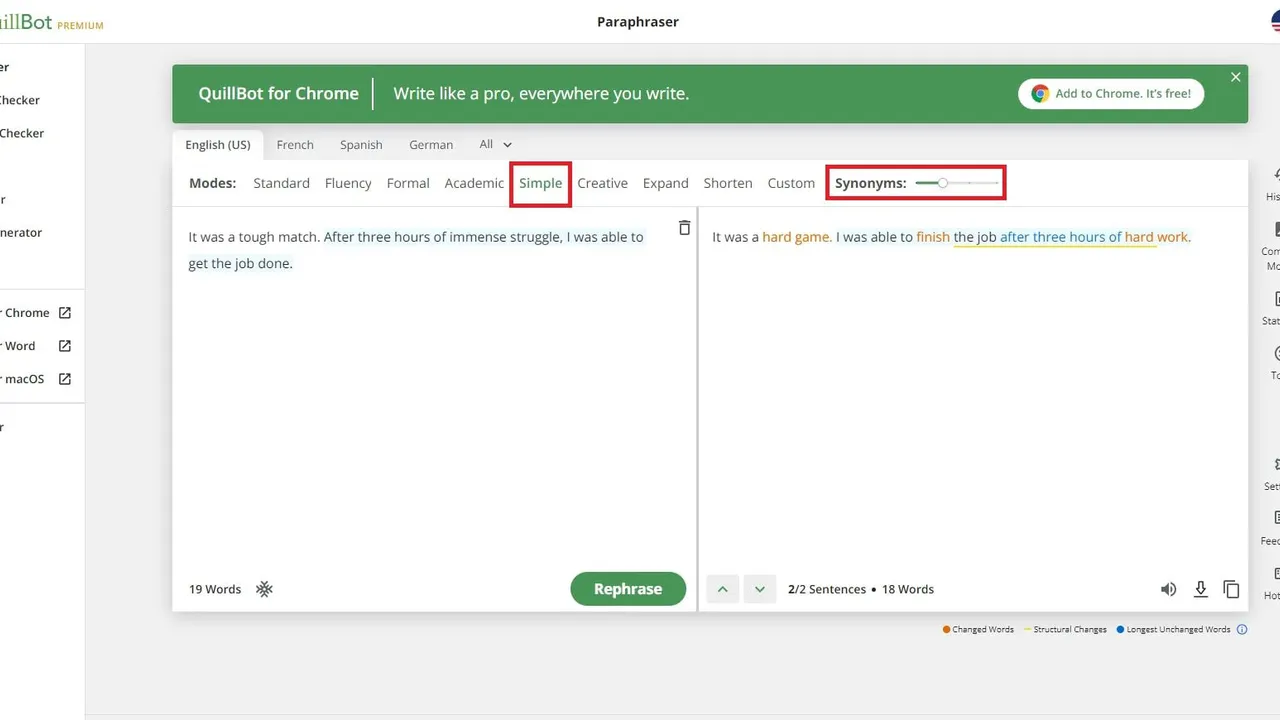Switch to the German language tab
Image resolution: width=1280 pixels, height=720 pixels.
point(431,145)
